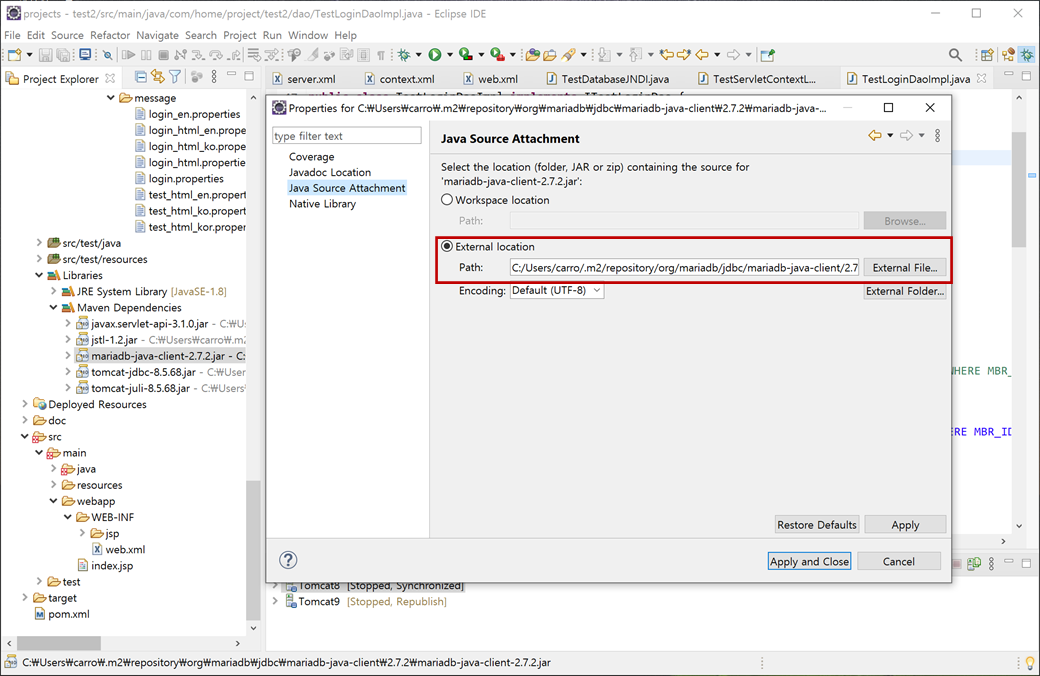Click the Restore Defaults button

coord(817,525)
